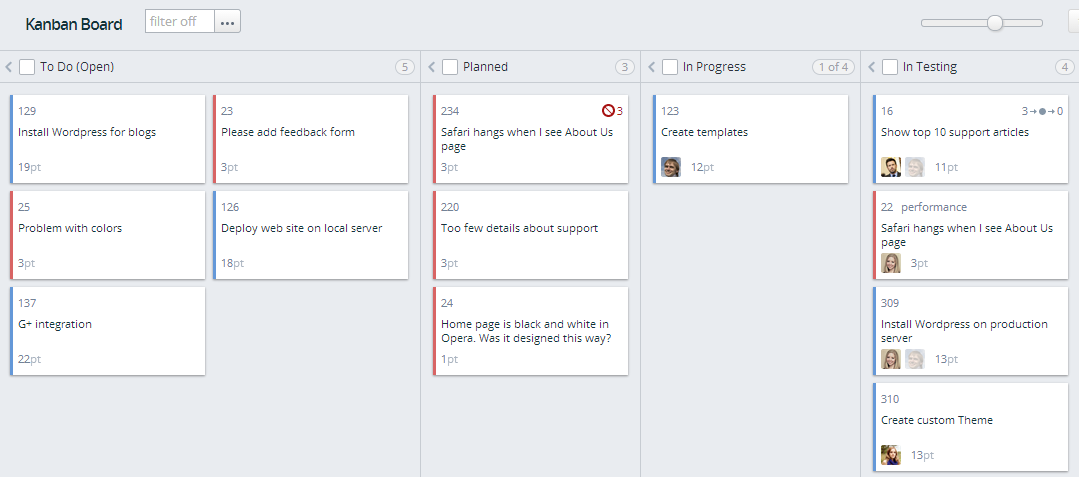Click the avatar on Create custom Theme card
Image resolution: width=1079 pixels, height=477 pixels.
(891, 455)
